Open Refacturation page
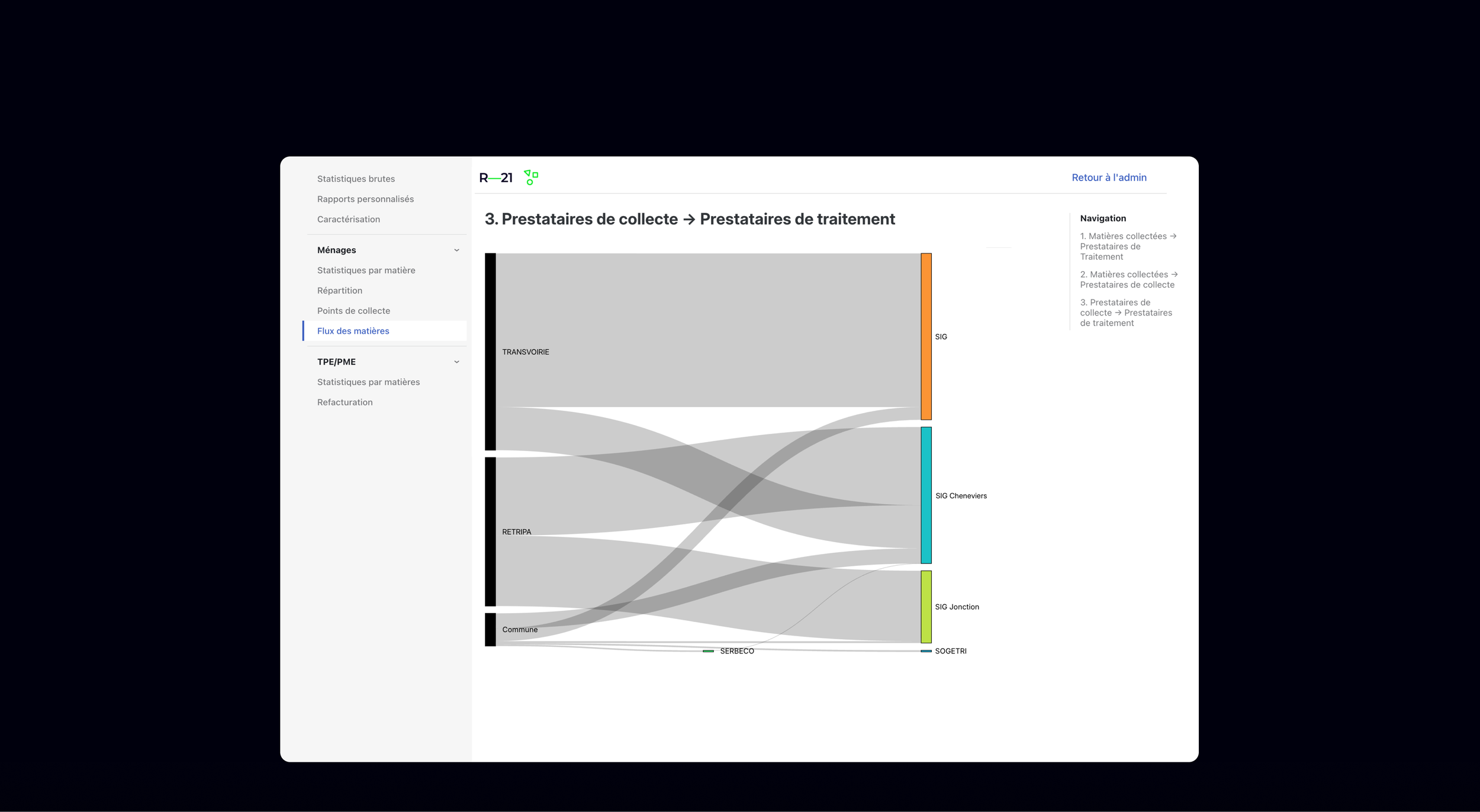Image resolution: width=1480 pixels, height=812 pixels. point(345,402)
